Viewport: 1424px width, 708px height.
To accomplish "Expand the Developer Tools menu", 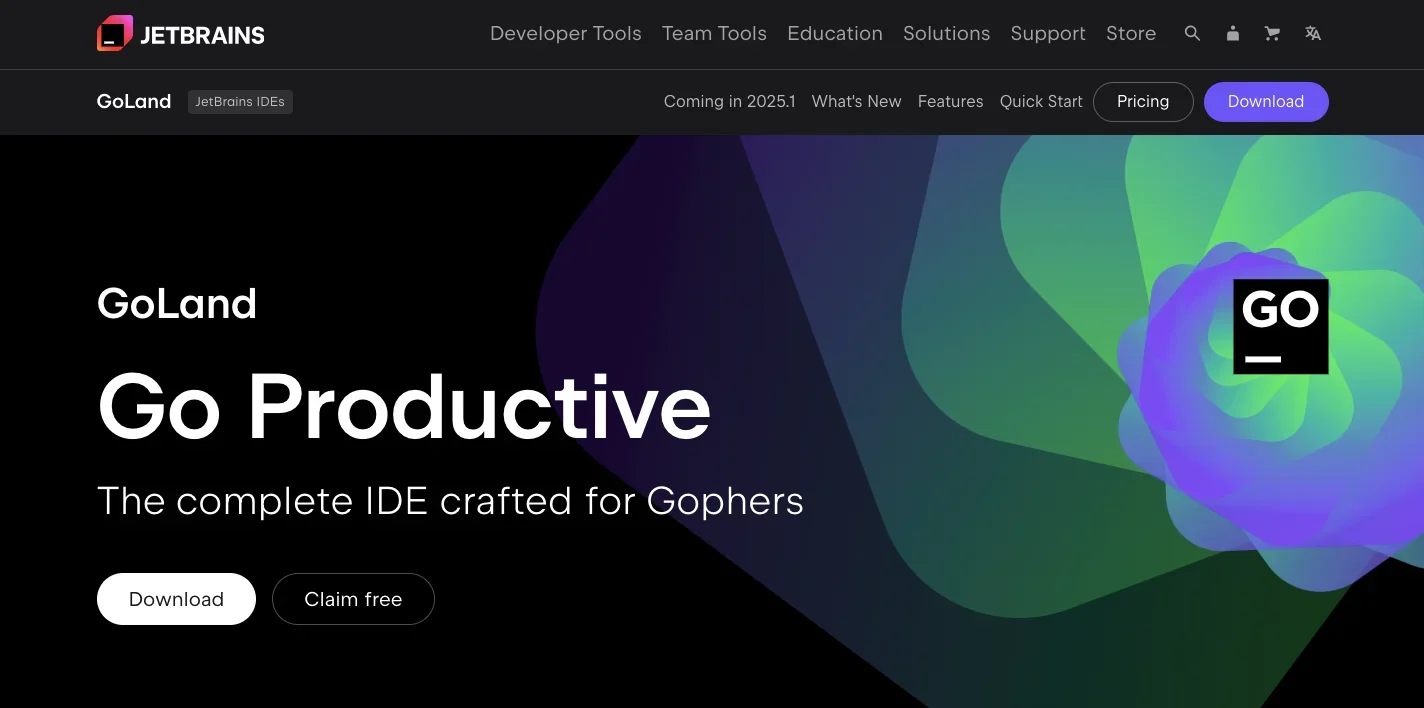I will click(565, 34).
